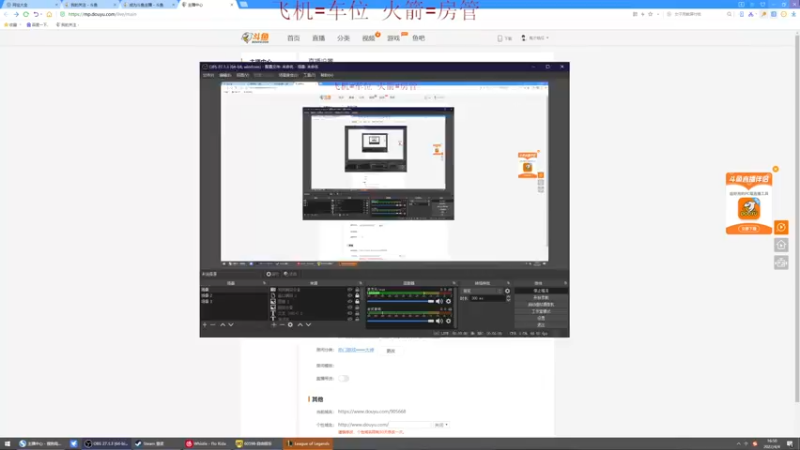Move the source down in Sources panel

(x=308, y=325)
